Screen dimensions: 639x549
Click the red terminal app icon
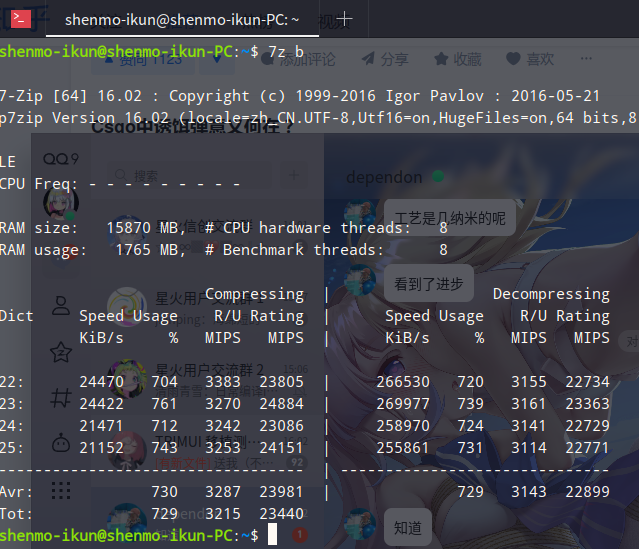[21, 19]
